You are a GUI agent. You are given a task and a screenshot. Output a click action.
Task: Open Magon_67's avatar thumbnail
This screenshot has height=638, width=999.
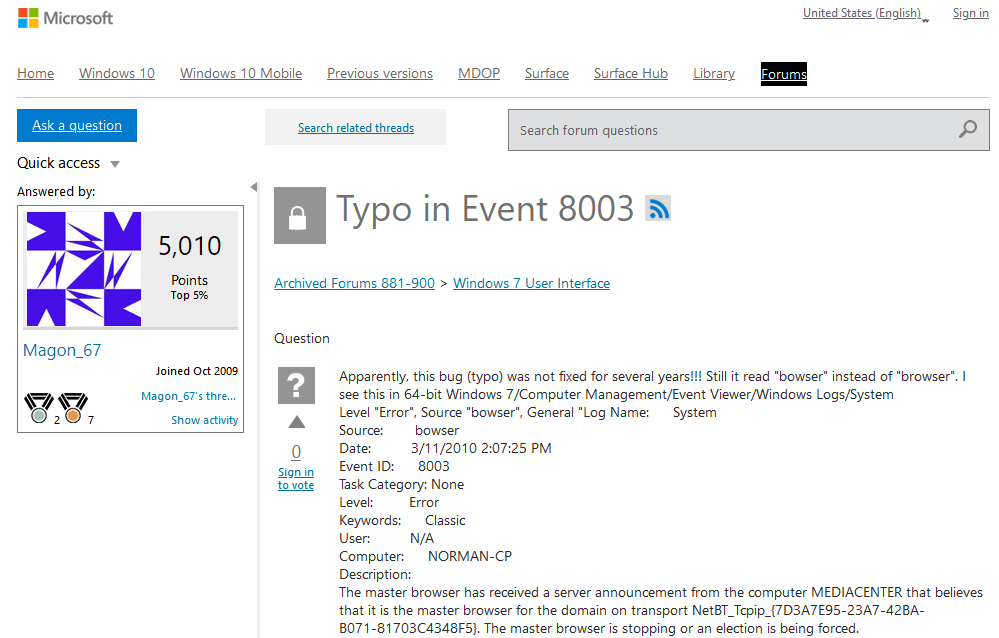[84, 269]
